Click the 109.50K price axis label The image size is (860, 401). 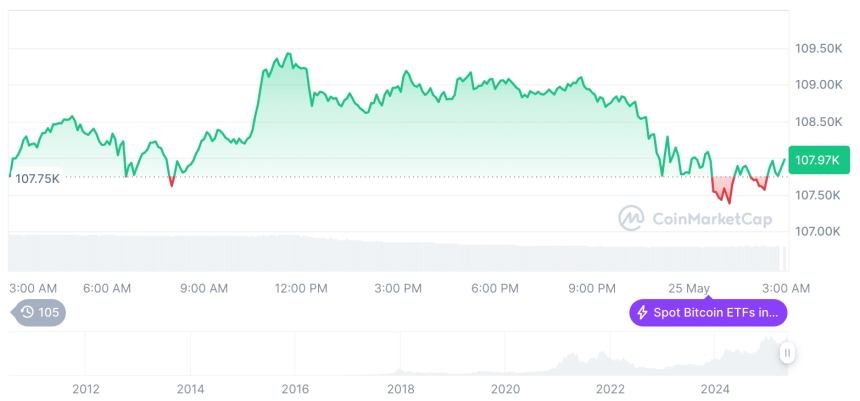pyautogui.click(x=817, y=48)
